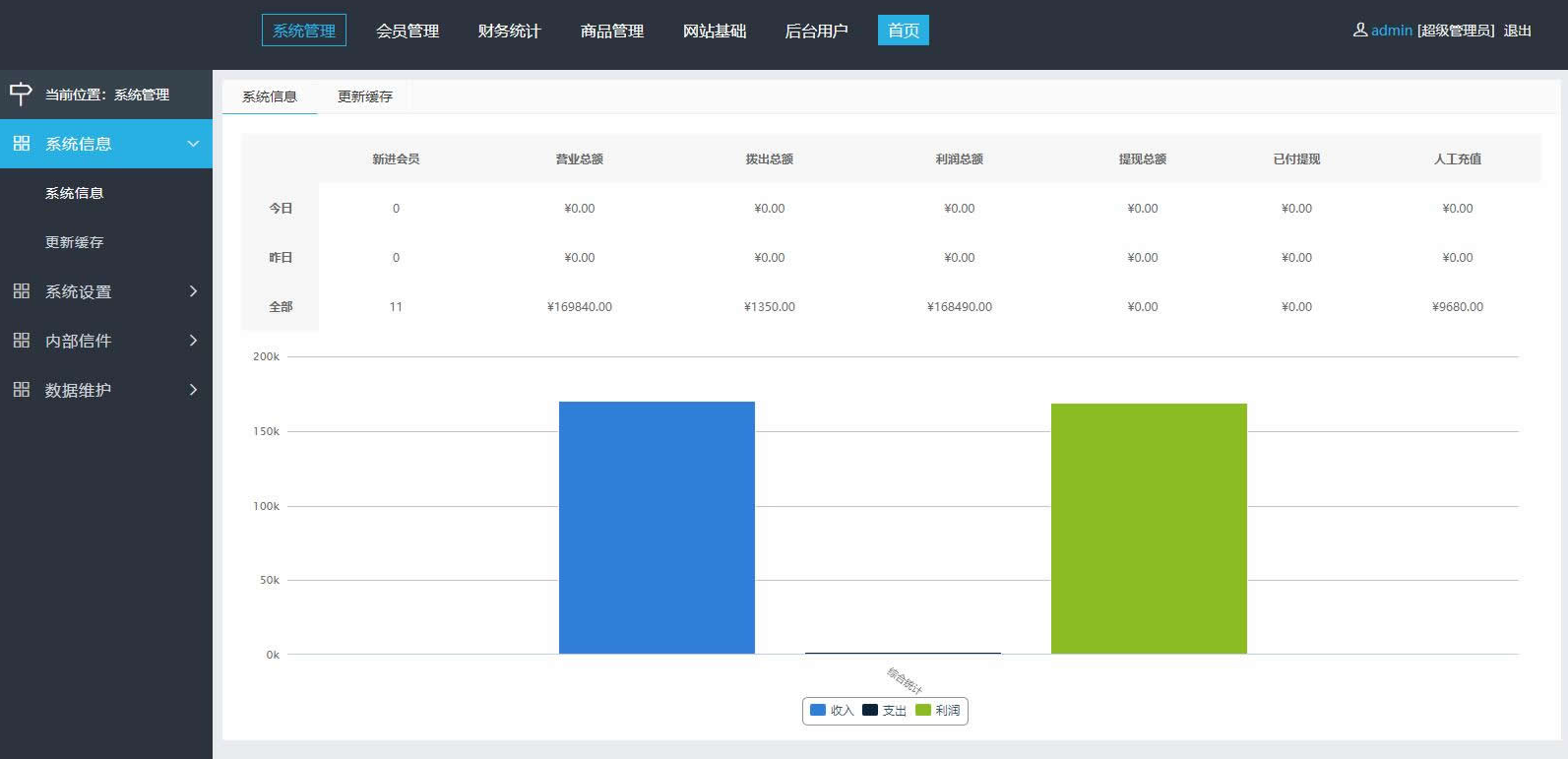The width and height of the screenshot is (1568, 759).
Task: Click the ¥9680.00 recharge cell
Action: 1458,306
